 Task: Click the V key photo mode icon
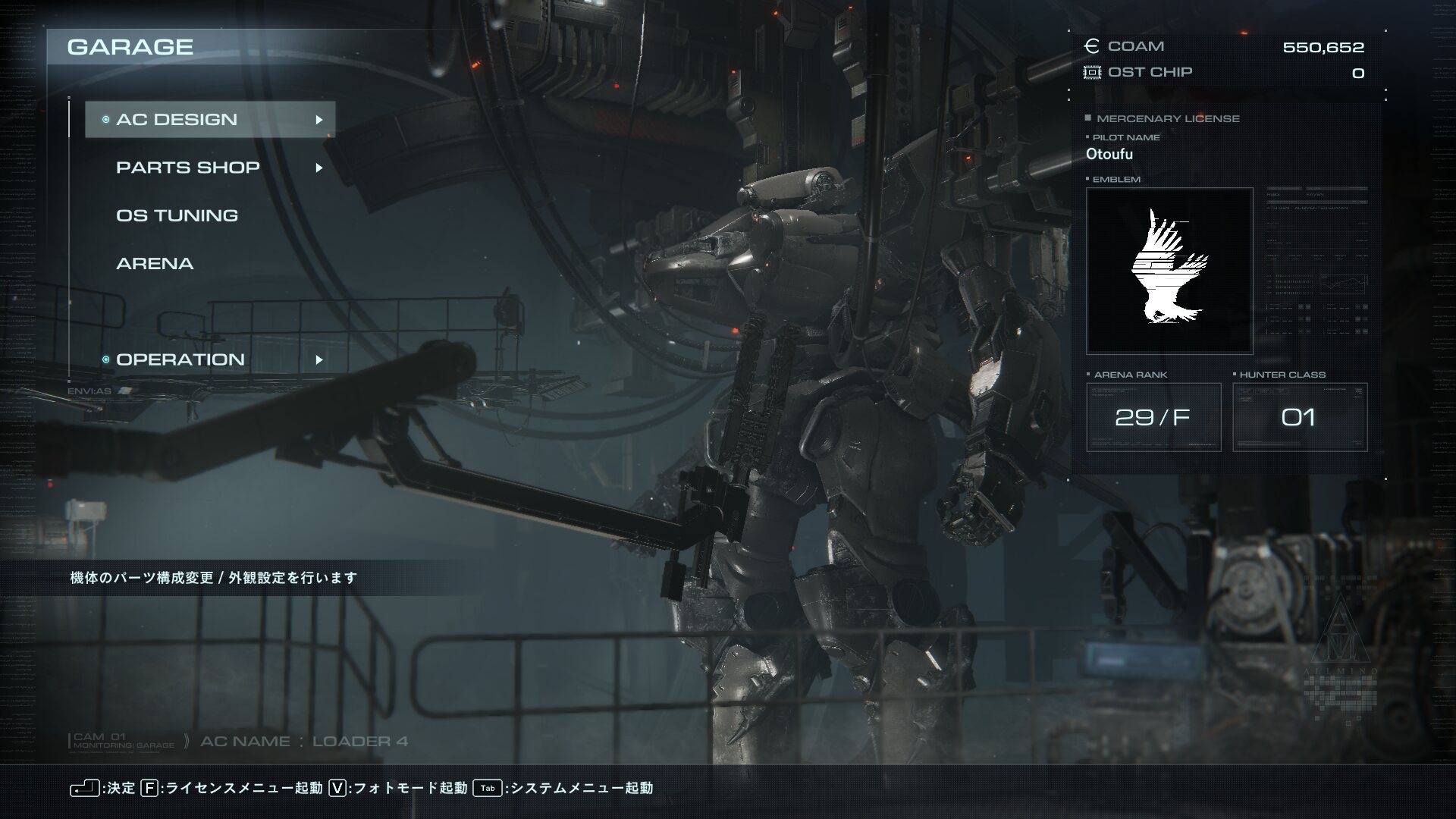click(x=337, y=788)
